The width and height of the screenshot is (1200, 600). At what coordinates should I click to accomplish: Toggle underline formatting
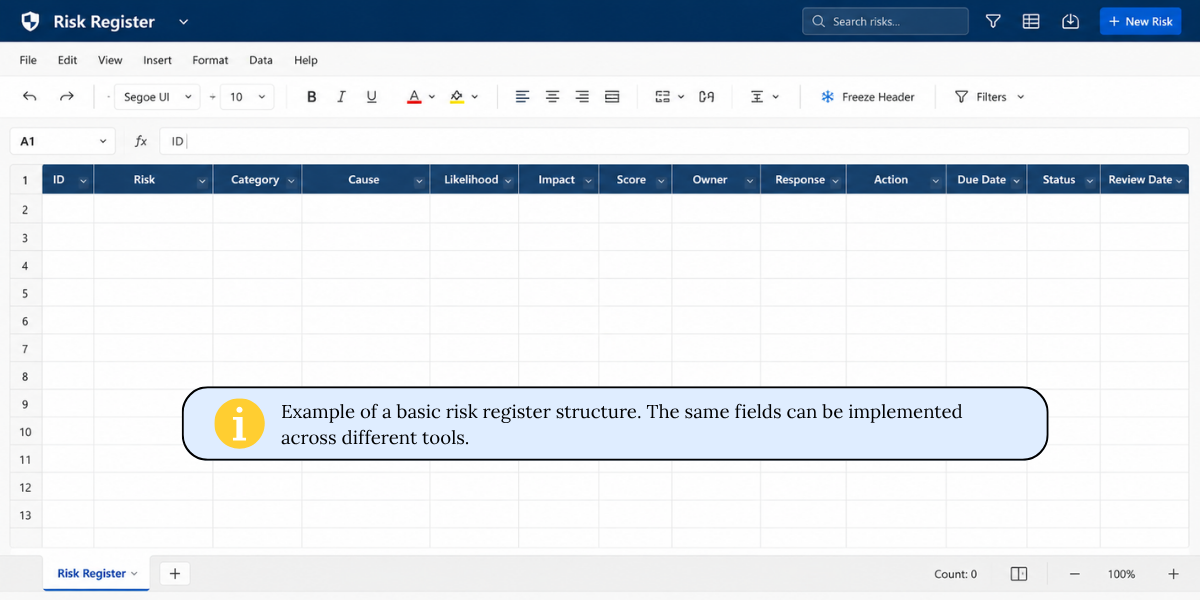pos(371,97)
